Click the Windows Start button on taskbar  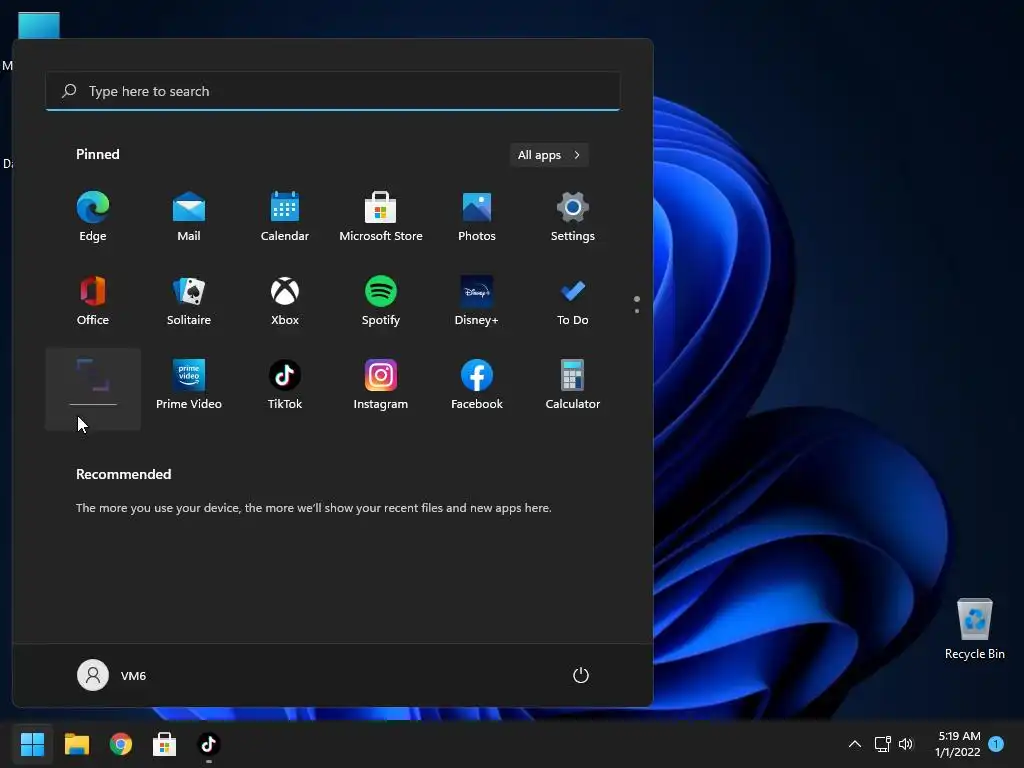coord(32,744)
